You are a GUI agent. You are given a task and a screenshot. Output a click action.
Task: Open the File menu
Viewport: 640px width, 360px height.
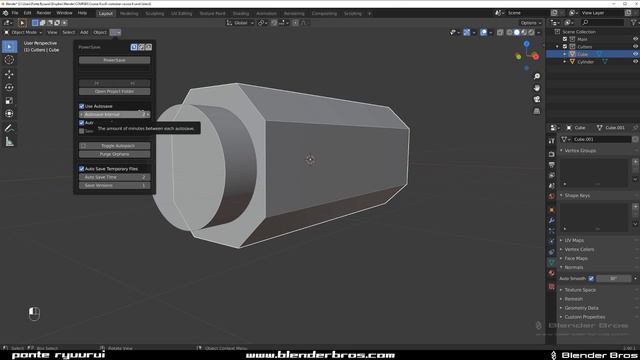(x=15, y=13)
